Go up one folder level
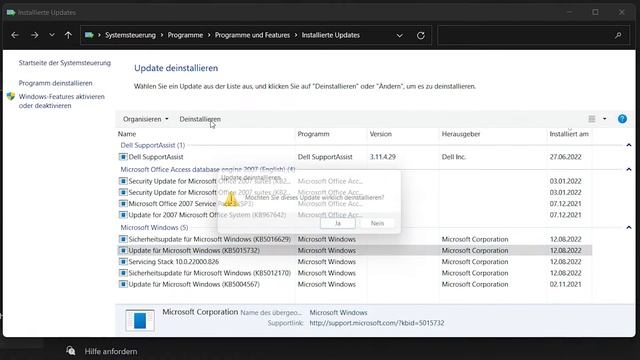The height and width of the screenshot is (360, 640). pos(68,36)
